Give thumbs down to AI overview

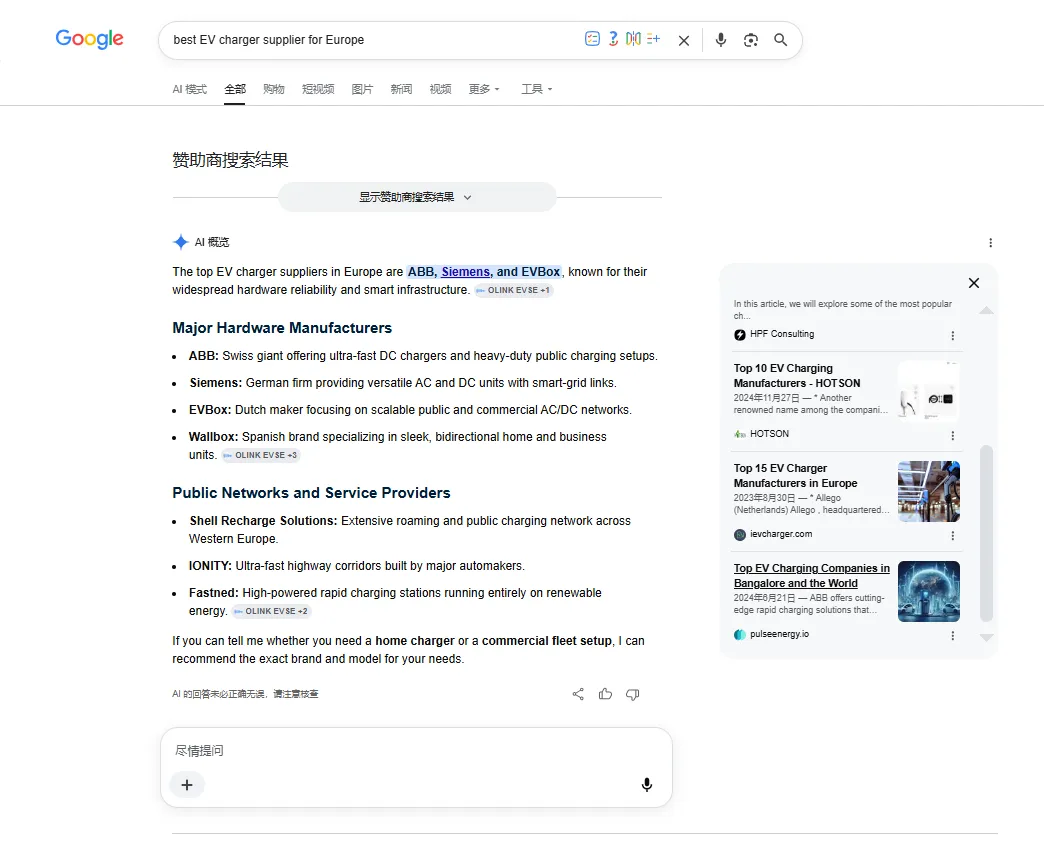coord(633,695)
